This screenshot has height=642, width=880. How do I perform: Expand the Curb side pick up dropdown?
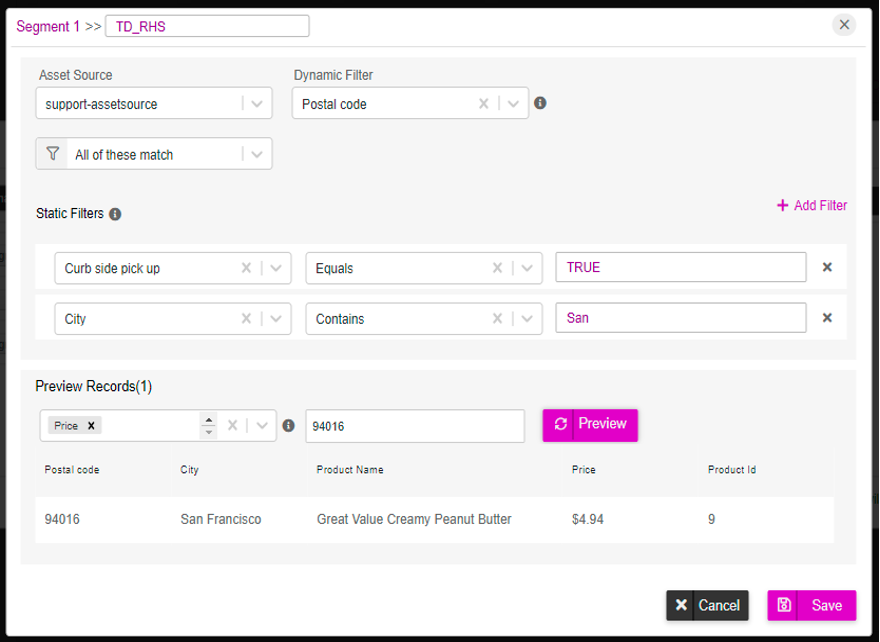click(276, 268)
